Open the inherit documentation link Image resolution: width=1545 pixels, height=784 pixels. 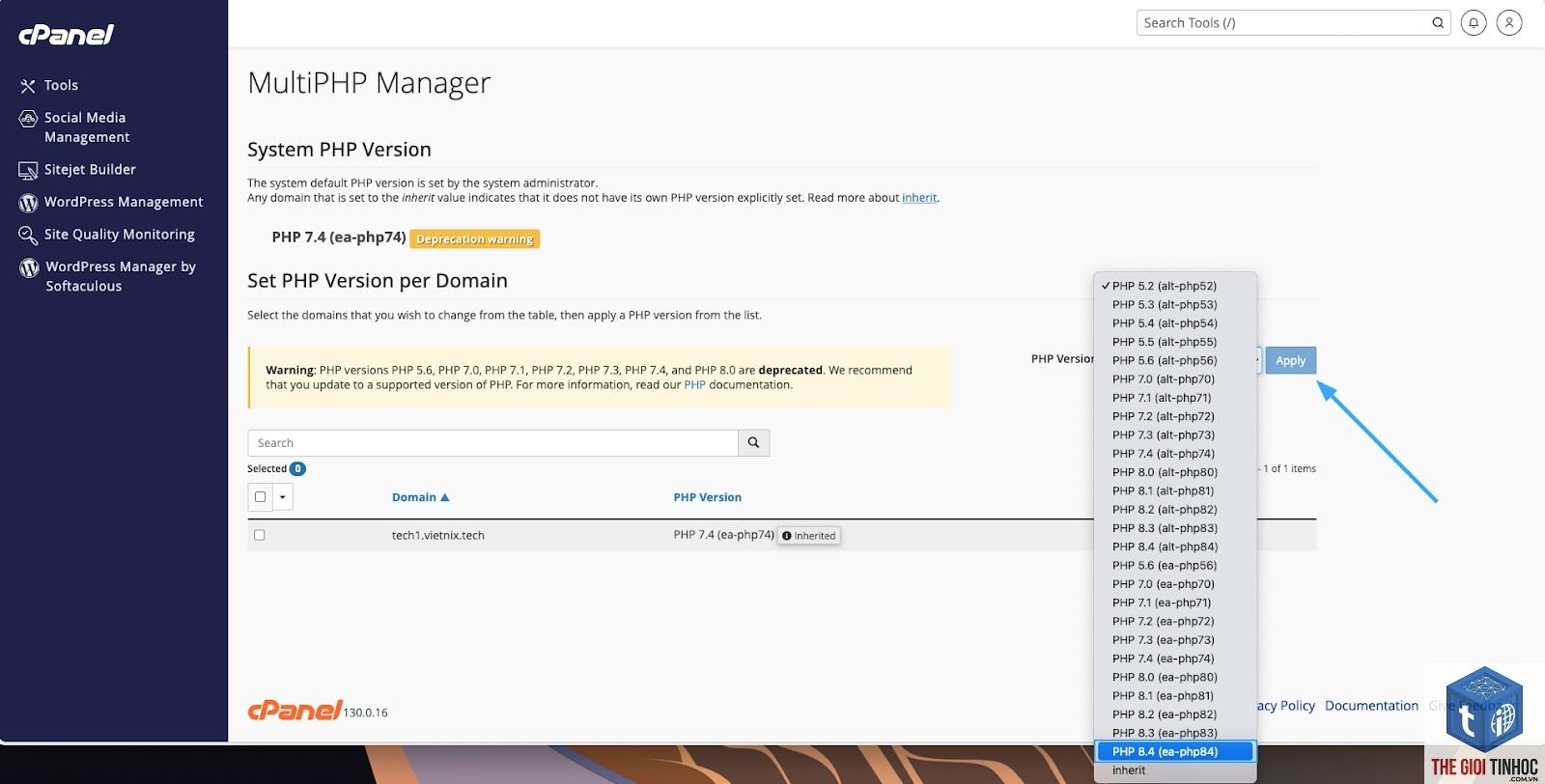click(x=919, y=198)
